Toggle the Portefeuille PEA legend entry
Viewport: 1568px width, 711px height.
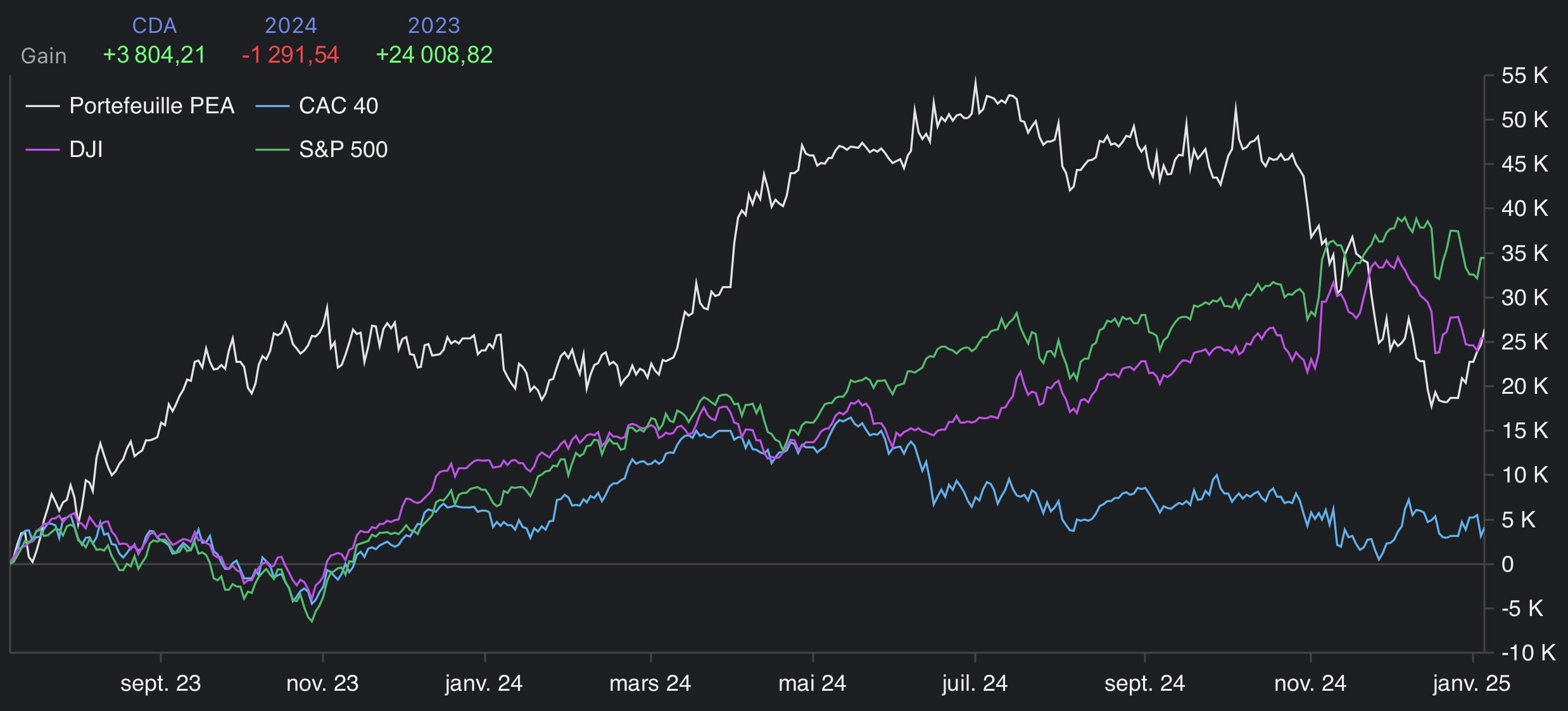(x=151, y=106)
